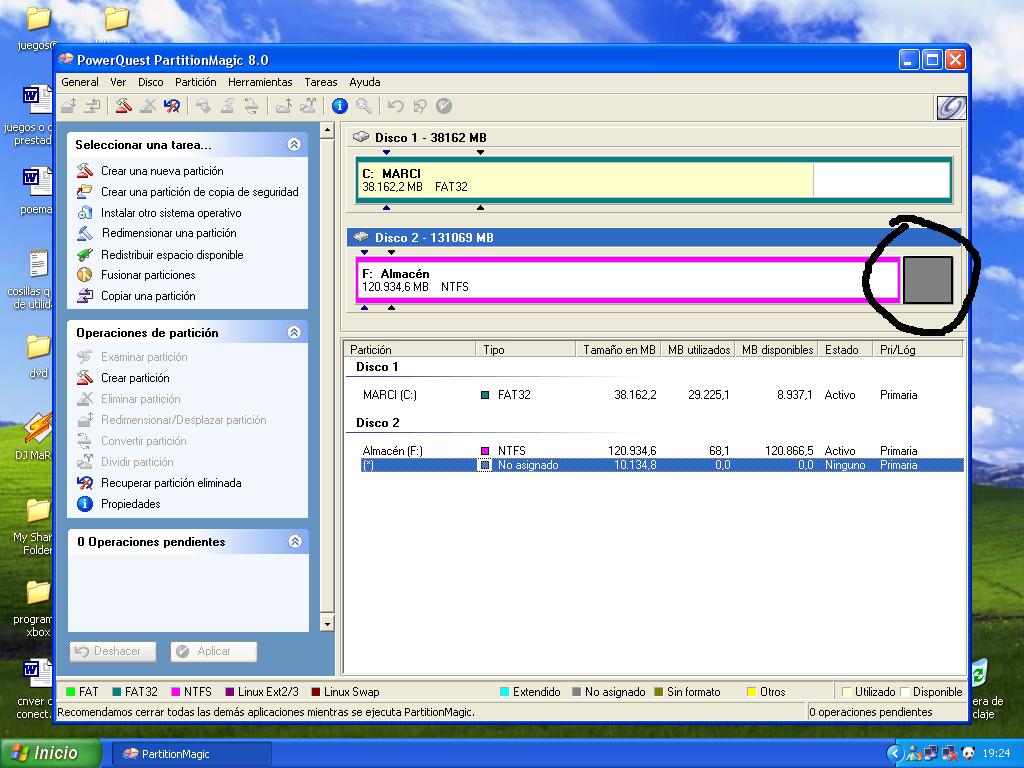
Task: Click the round checkmark apply toolbar icon
Action: pos(443,106)
